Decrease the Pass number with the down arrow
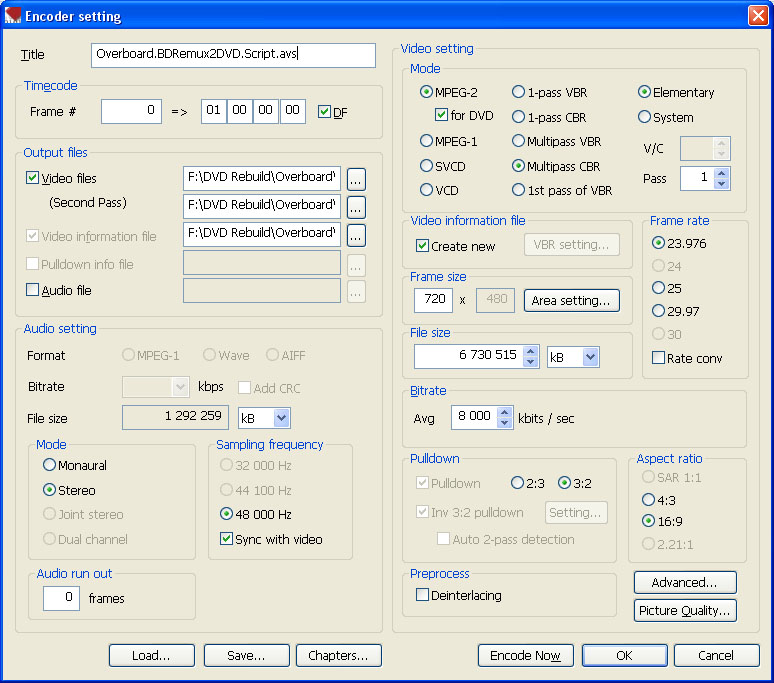This screenshot has height=683, width=774. (722, 184)
